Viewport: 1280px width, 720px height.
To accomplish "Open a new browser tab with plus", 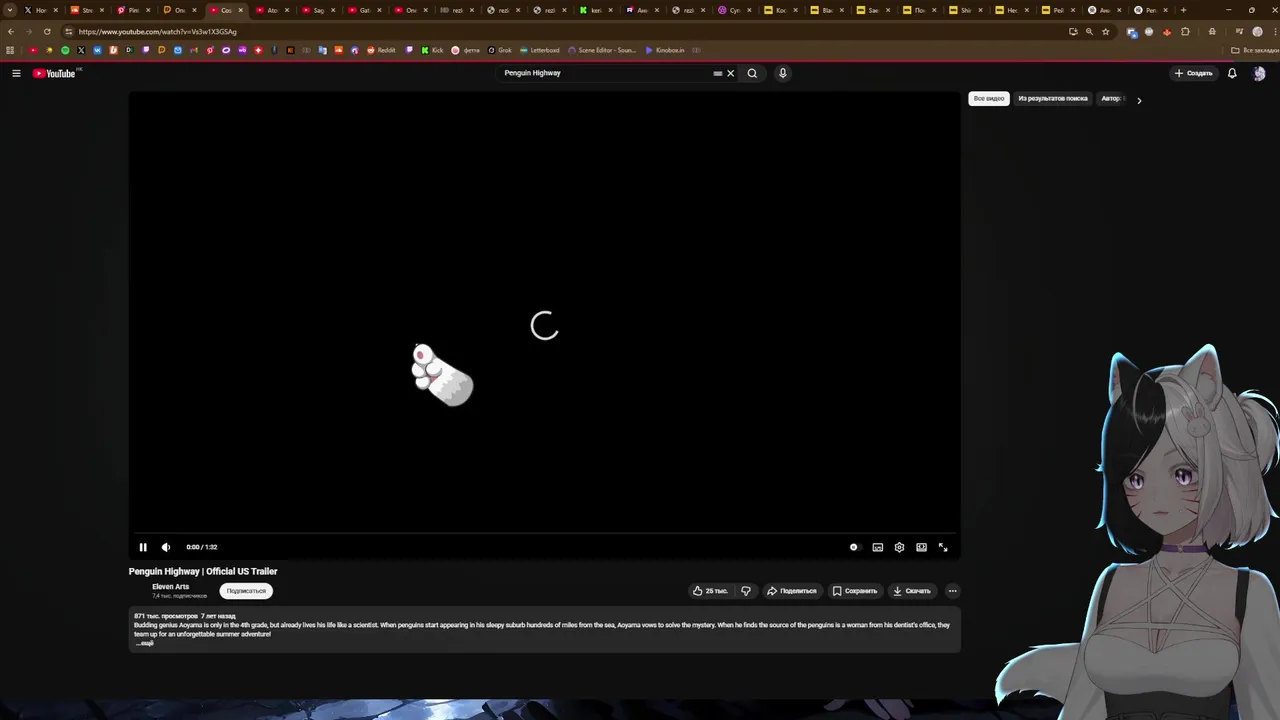I will coord(1183,10).
